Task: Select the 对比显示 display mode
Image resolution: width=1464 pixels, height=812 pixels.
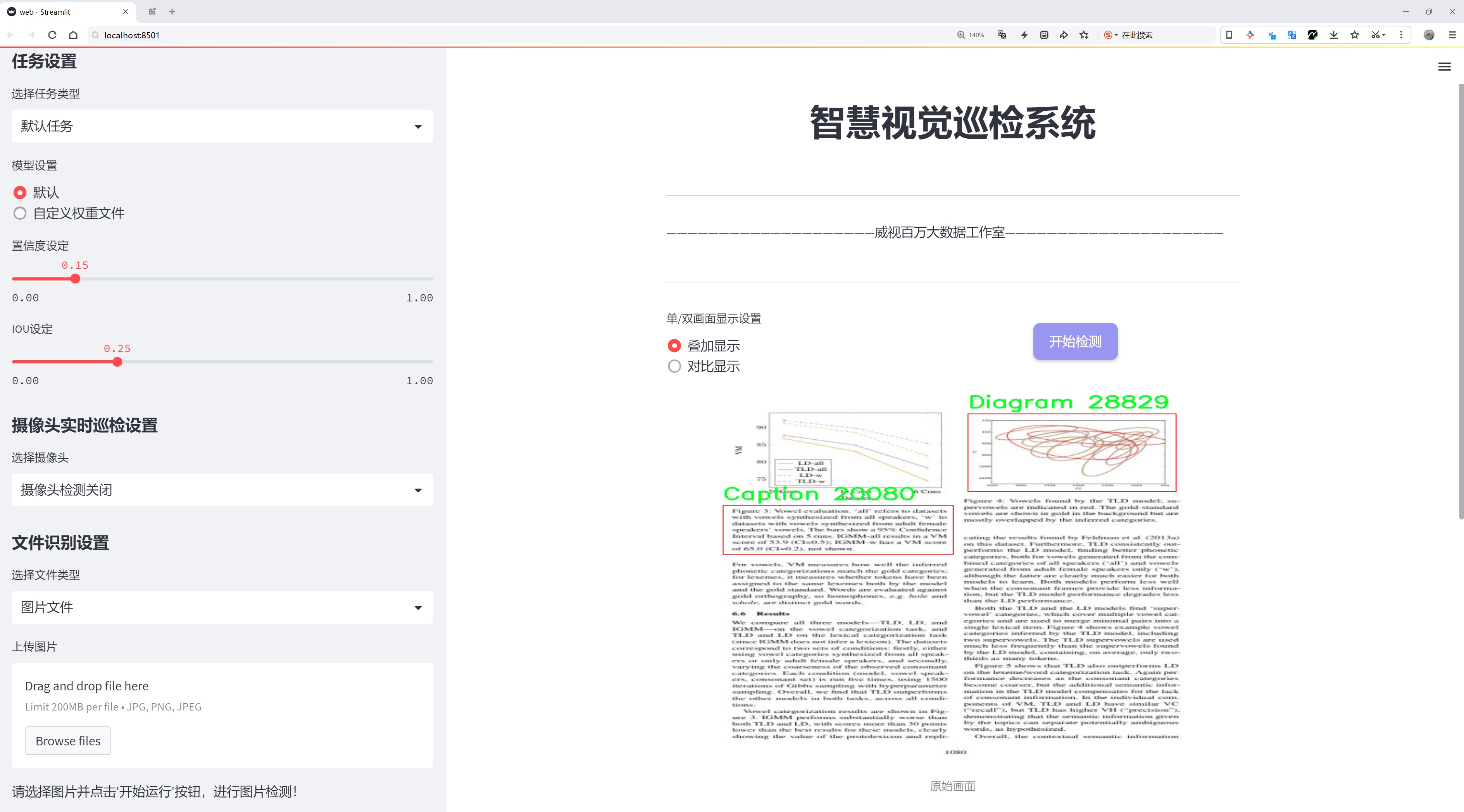Action: 674,367
